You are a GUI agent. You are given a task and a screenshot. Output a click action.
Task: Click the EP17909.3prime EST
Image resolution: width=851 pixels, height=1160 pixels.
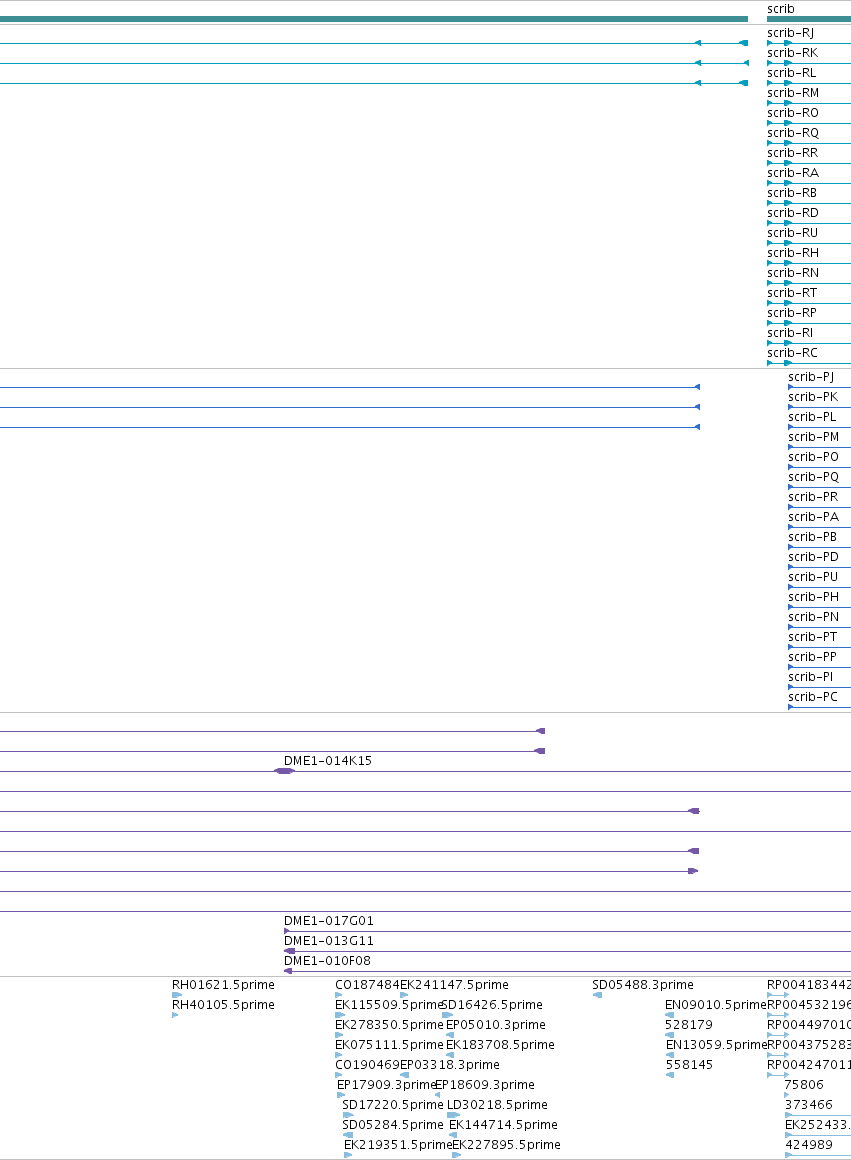tap(387, 1085)
